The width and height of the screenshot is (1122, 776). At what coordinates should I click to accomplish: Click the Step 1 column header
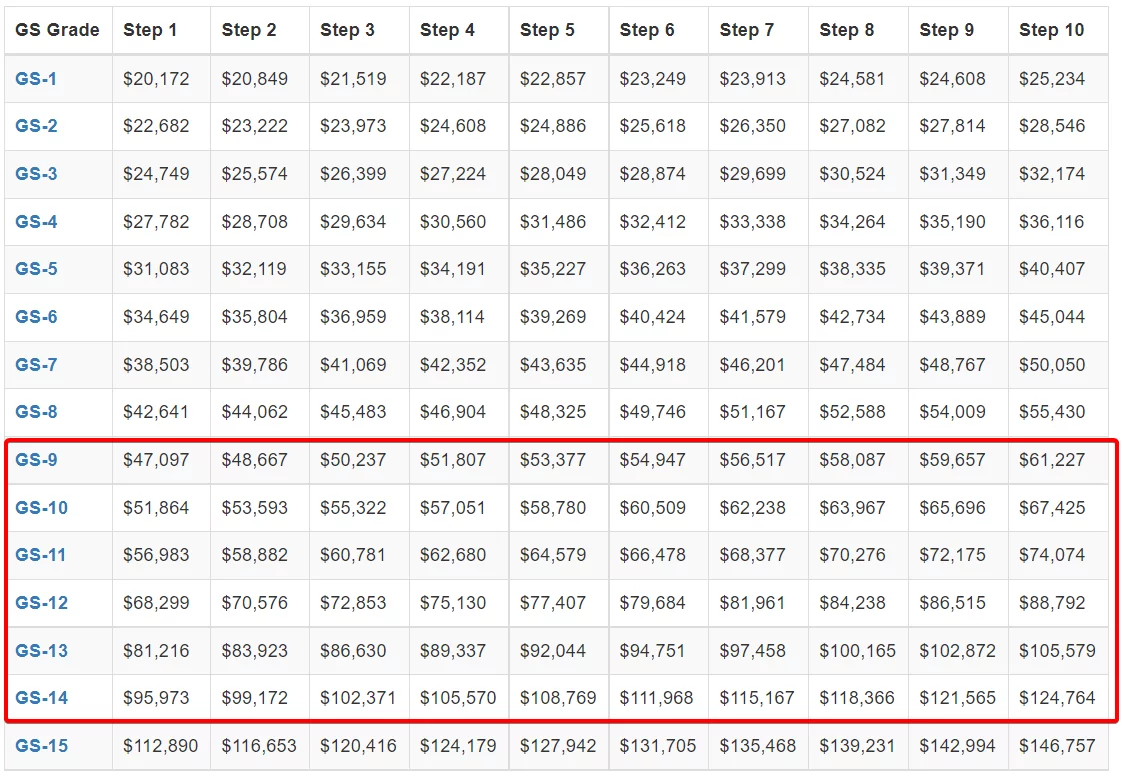click(x=150, y=30)
